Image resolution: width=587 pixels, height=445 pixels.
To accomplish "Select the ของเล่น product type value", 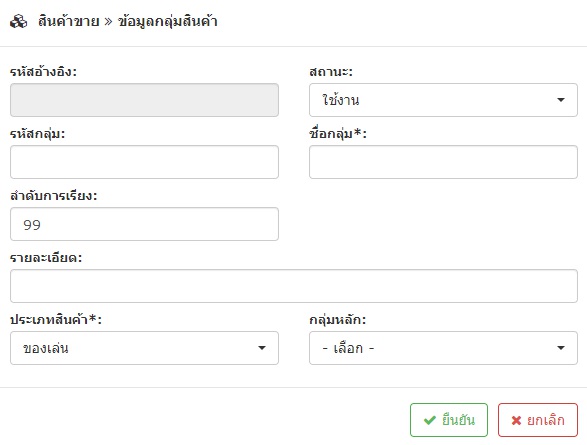I will click(46, 348).
